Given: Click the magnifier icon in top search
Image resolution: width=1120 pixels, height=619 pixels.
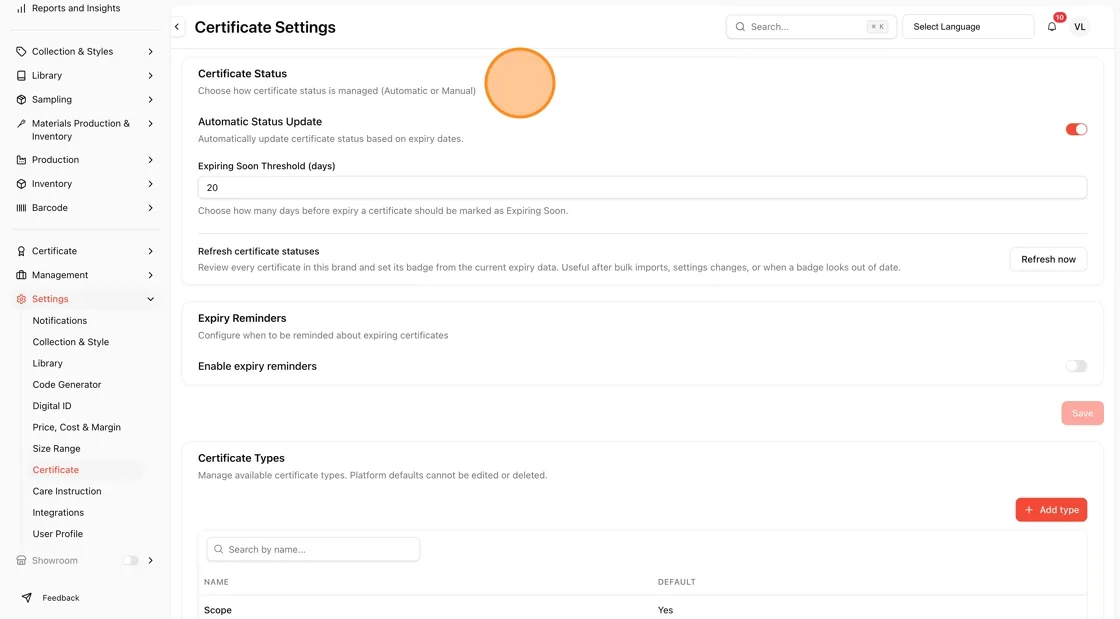Looking at the screenshot, I should 740,26.
